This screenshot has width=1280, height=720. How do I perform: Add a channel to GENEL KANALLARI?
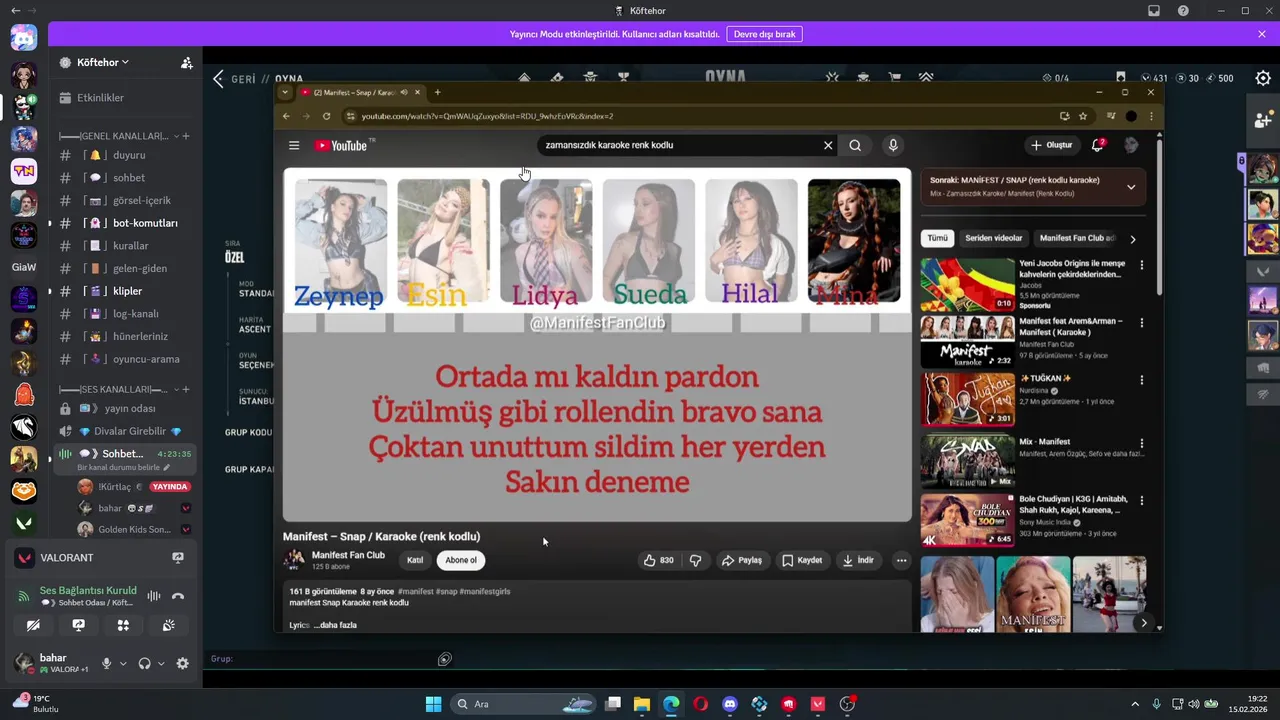coord(185,136)
